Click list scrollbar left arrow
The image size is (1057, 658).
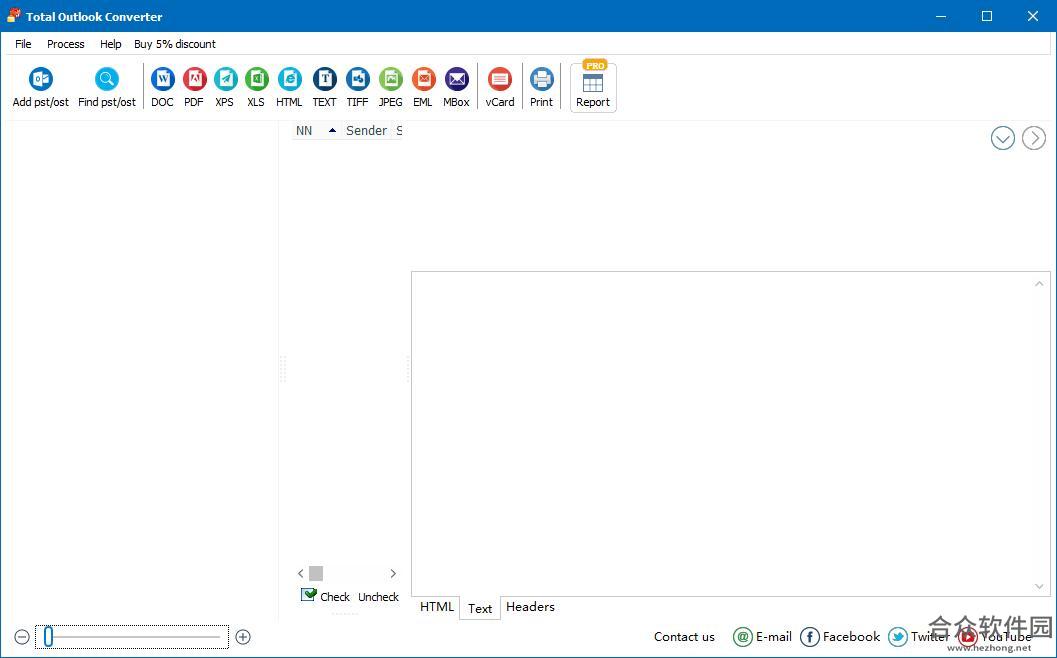pyautogui.click(x=301, y=574)
